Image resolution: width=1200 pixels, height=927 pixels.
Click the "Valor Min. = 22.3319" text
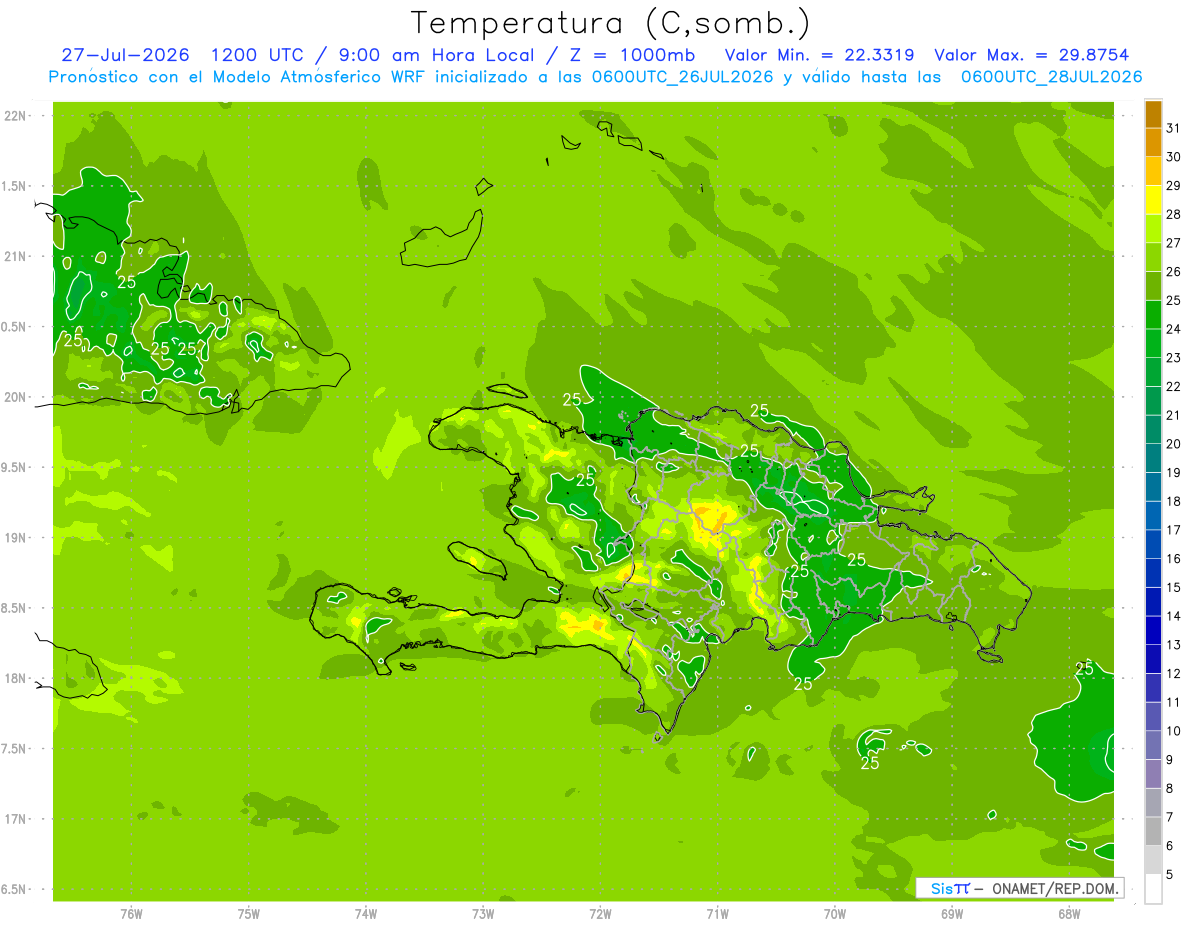point(819,55)
